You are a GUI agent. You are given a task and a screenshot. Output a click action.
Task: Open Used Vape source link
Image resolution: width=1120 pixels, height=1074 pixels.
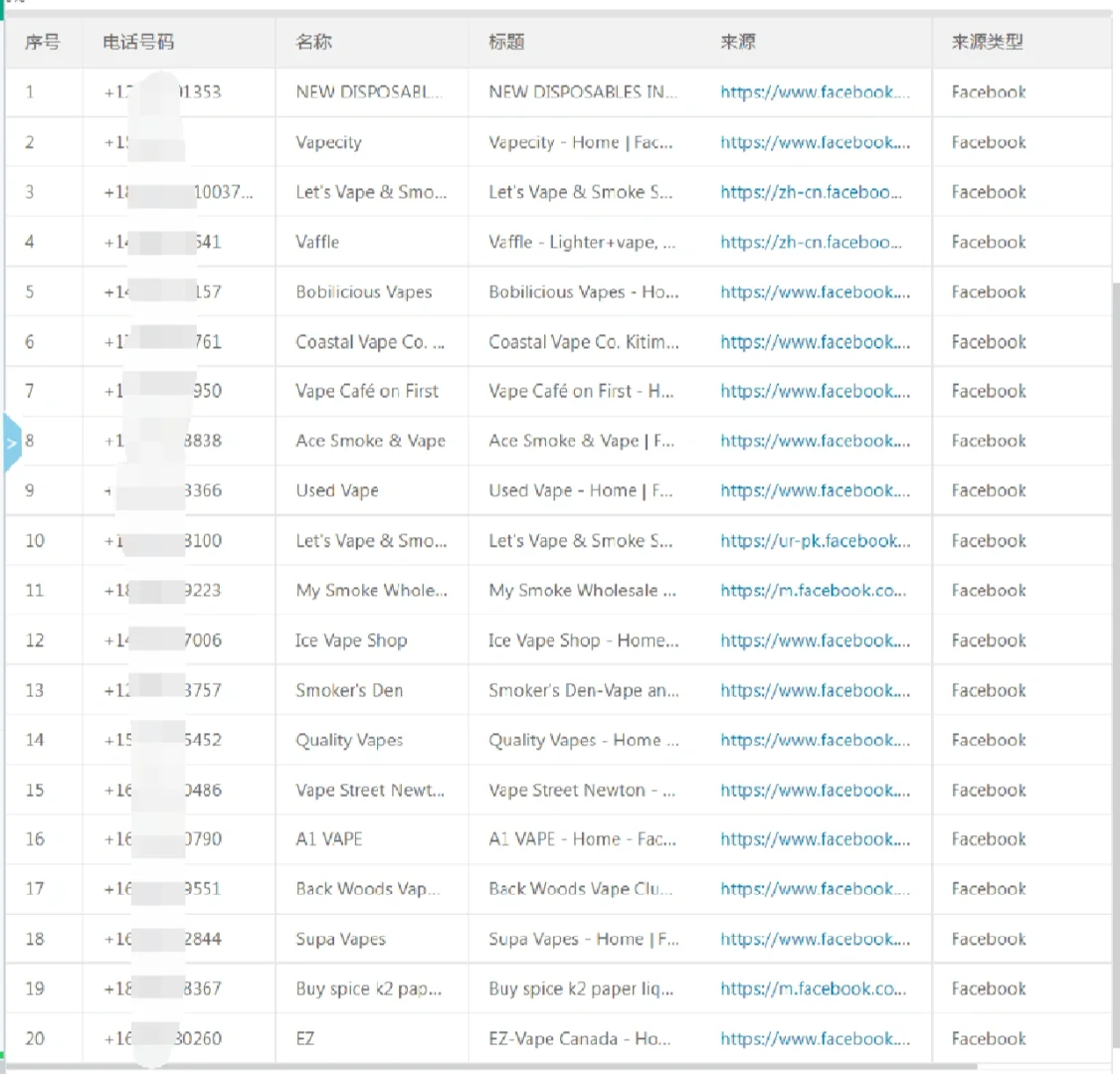coord(815,490)
